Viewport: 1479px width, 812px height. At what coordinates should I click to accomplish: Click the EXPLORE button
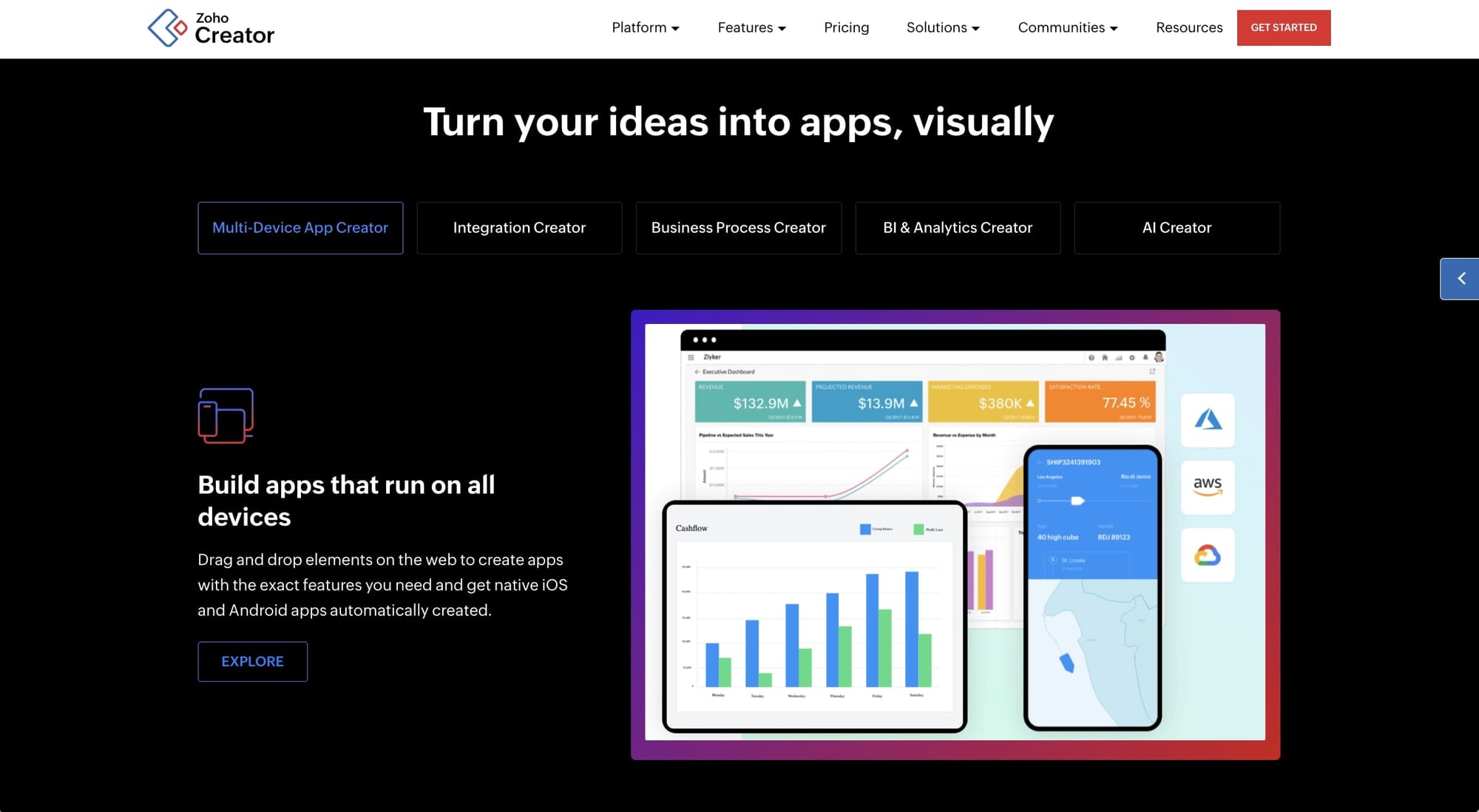coord(252,661)
